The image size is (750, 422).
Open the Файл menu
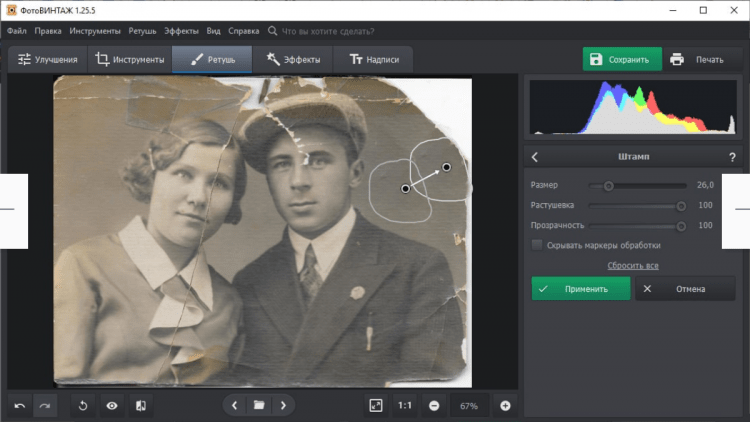click(17, 31)
